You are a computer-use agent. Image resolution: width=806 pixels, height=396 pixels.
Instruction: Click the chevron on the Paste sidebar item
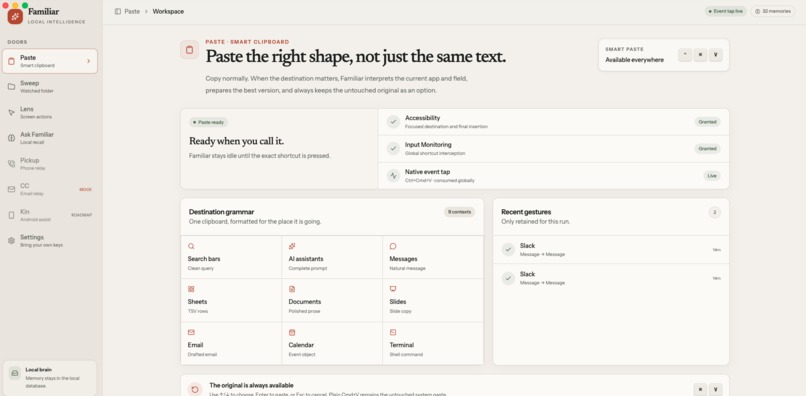pyautogui.click(x=88, y=61)
